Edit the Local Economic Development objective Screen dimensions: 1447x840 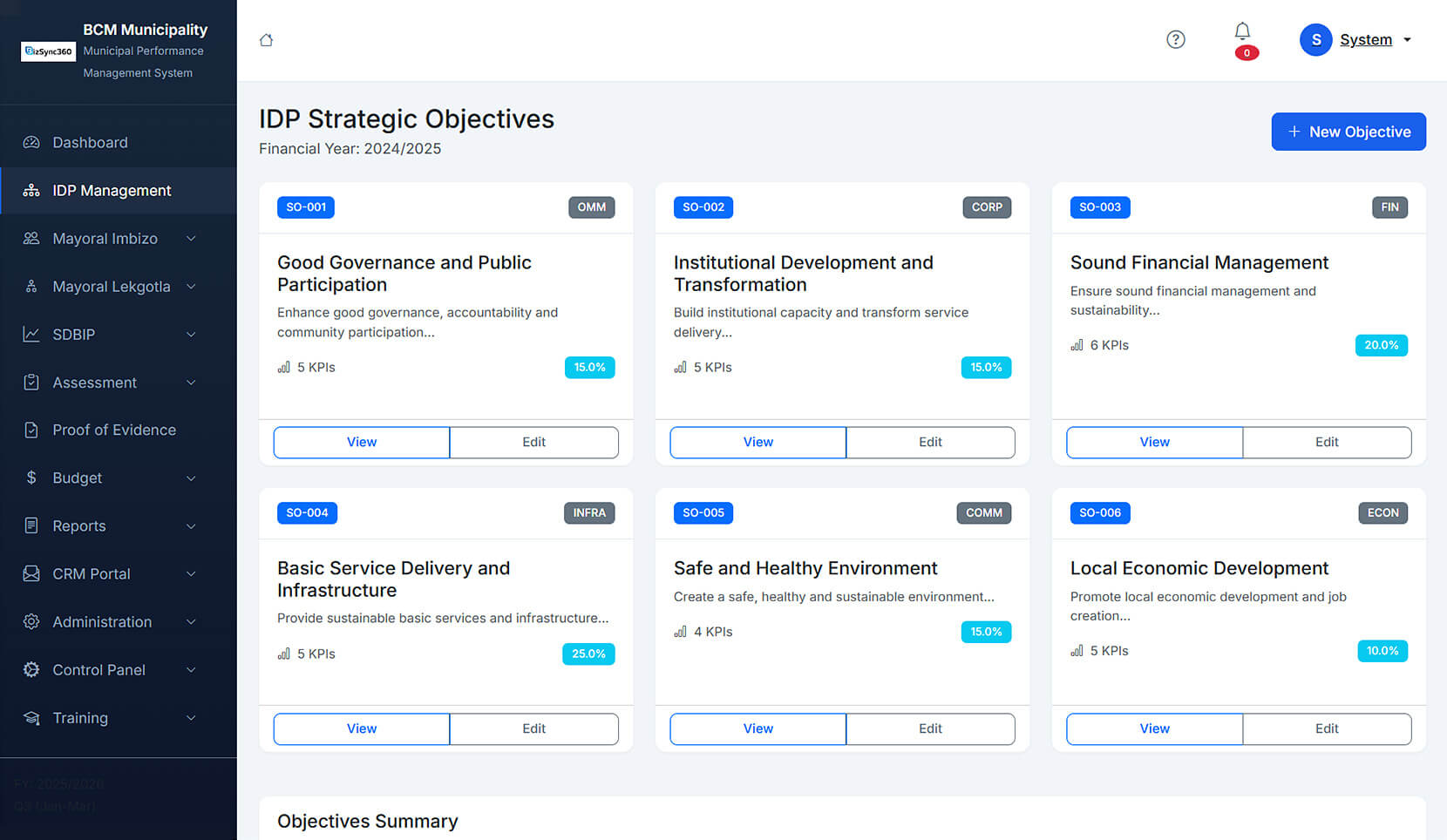[x=1326, y=728]
